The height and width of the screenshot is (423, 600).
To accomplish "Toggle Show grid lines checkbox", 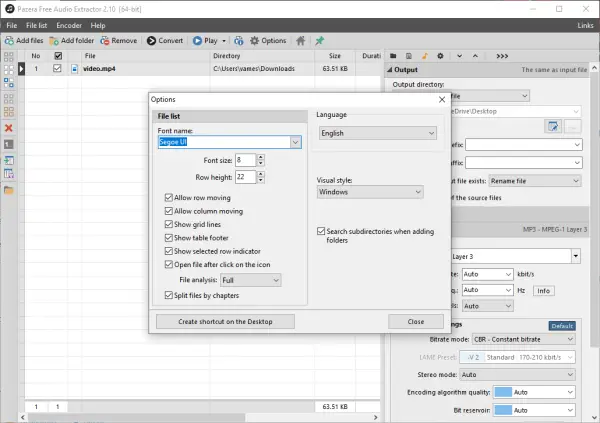I will pyautogui.click(x=169, y=224).
